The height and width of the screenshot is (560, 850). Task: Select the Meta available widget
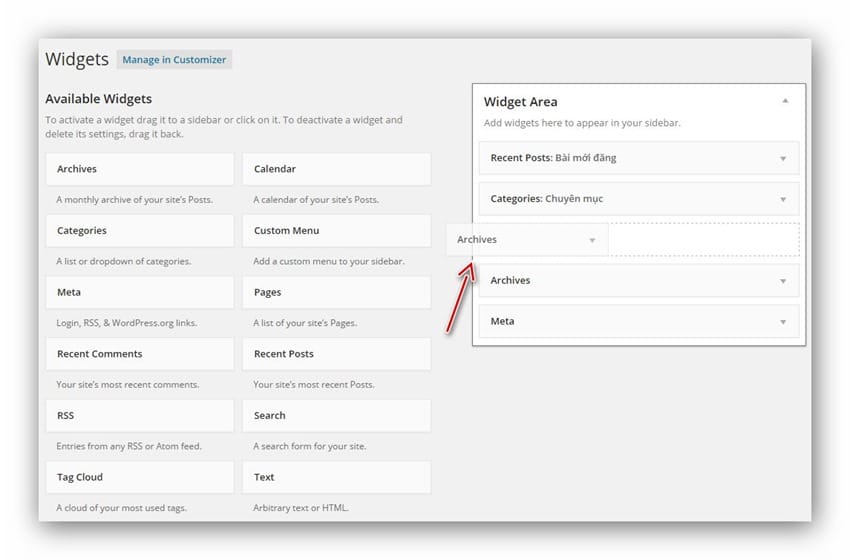click(140, 292)
